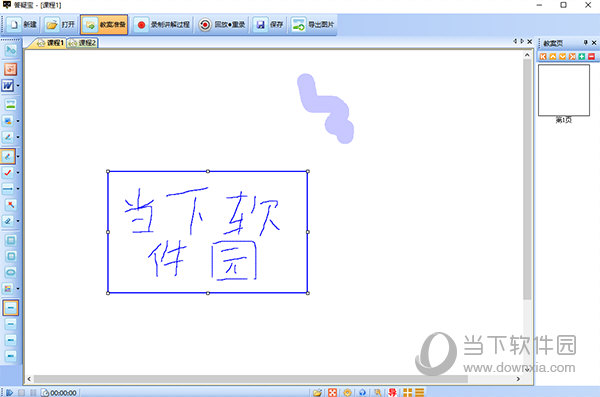Select the red checkmark tool

pyautogui.click(x=8, y=173)
